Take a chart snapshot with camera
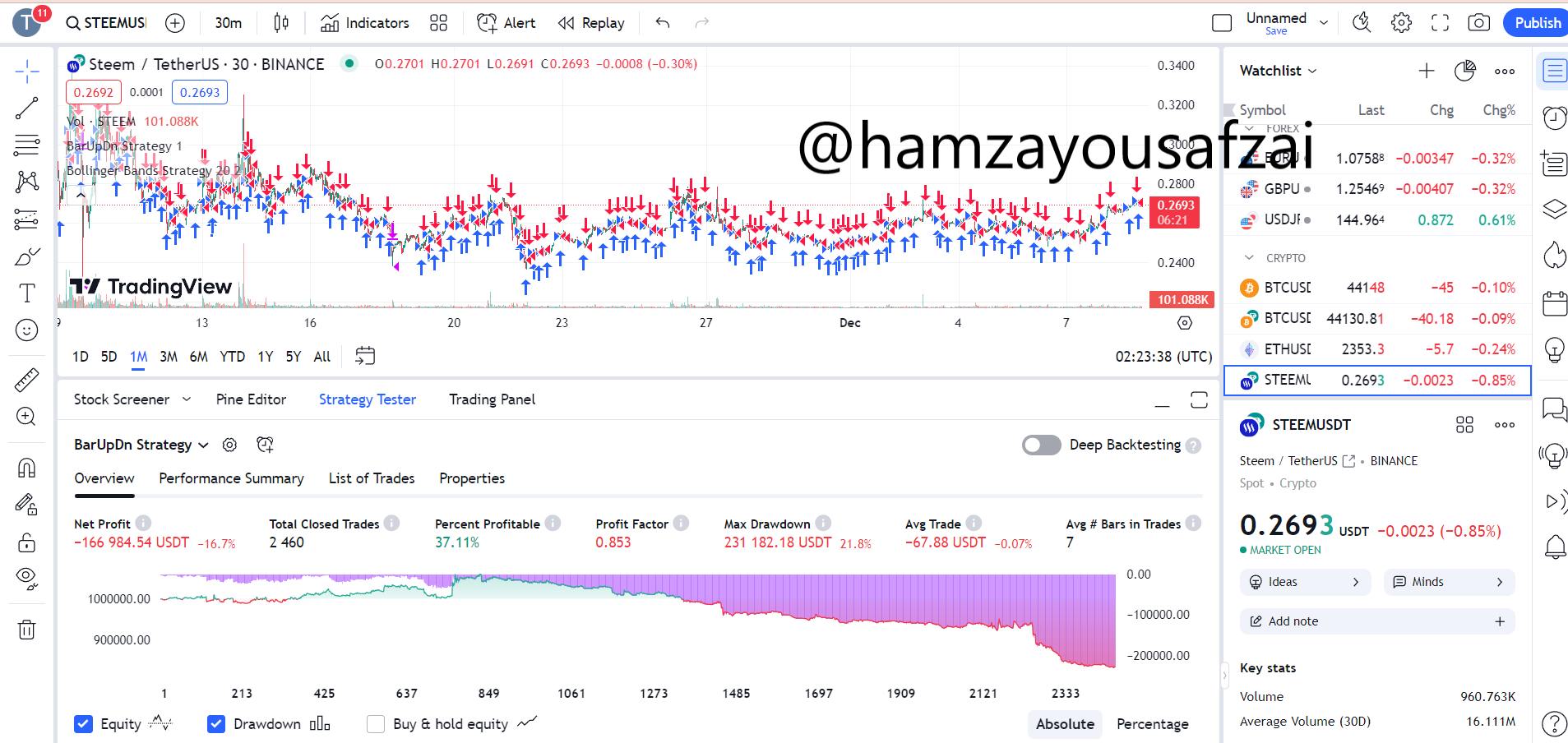This screenshot has height=743, width=1568. click(1478, 23)
